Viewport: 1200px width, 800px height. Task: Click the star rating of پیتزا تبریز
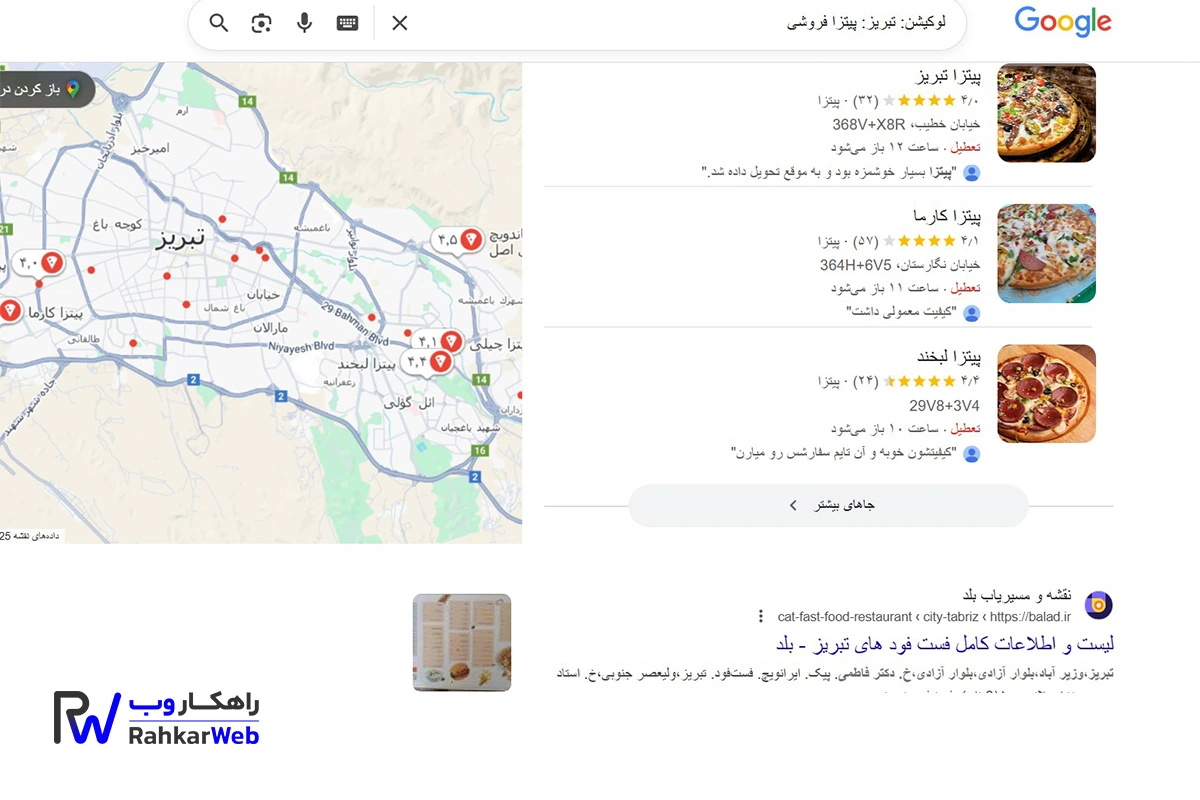(919, 101)
